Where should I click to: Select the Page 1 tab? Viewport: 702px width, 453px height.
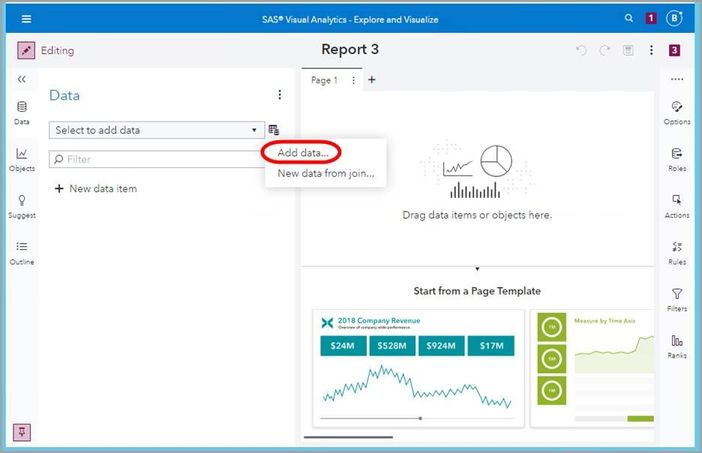(324, 80)
